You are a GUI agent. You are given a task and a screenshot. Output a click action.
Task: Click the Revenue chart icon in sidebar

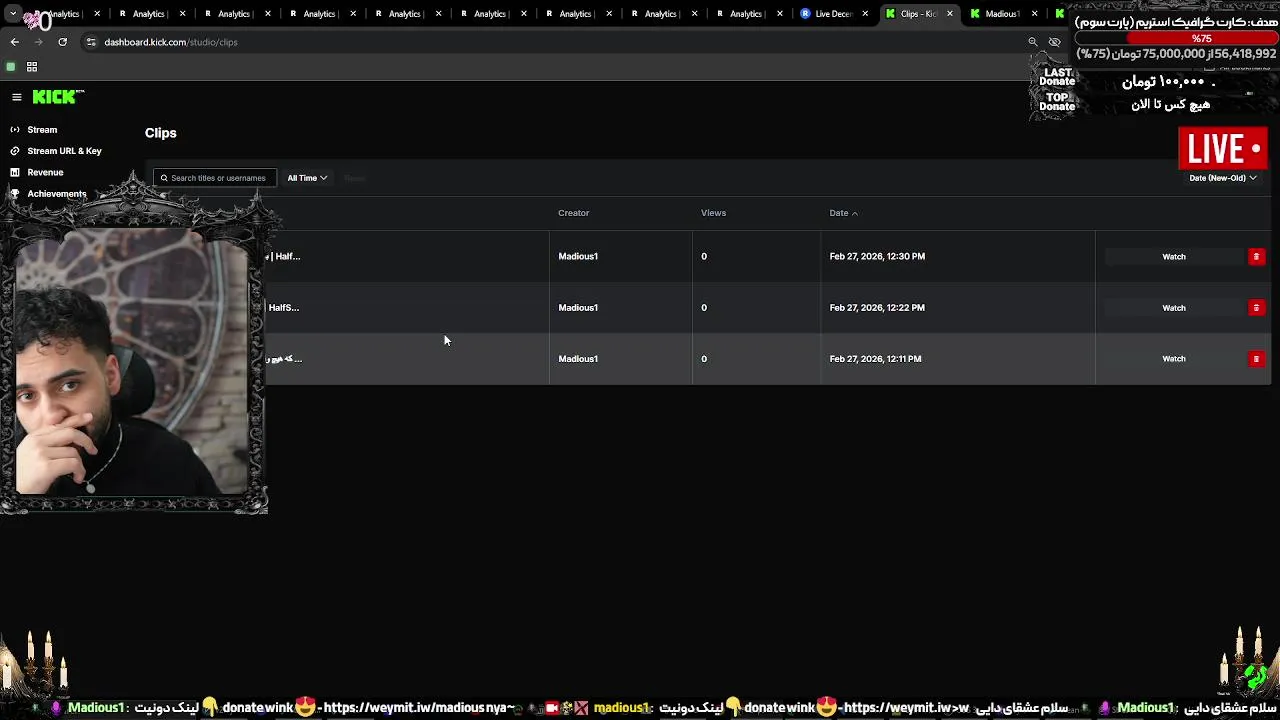click(x=15, y=172)
